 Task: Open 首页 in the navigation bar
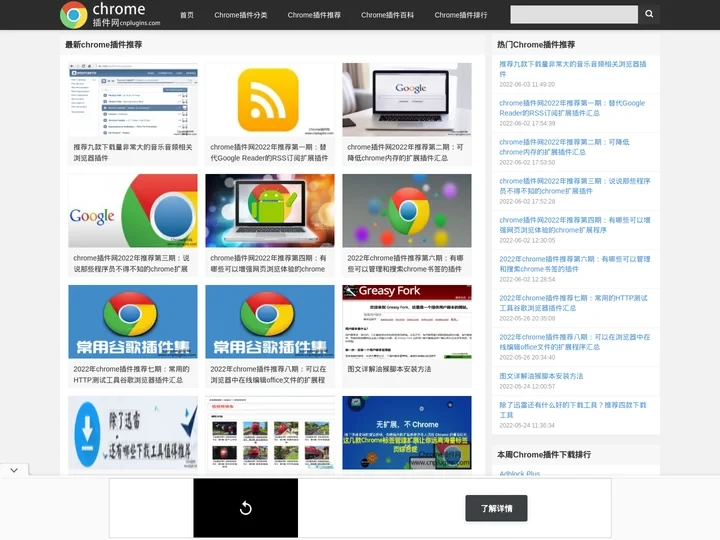click(x=187, y=15)
